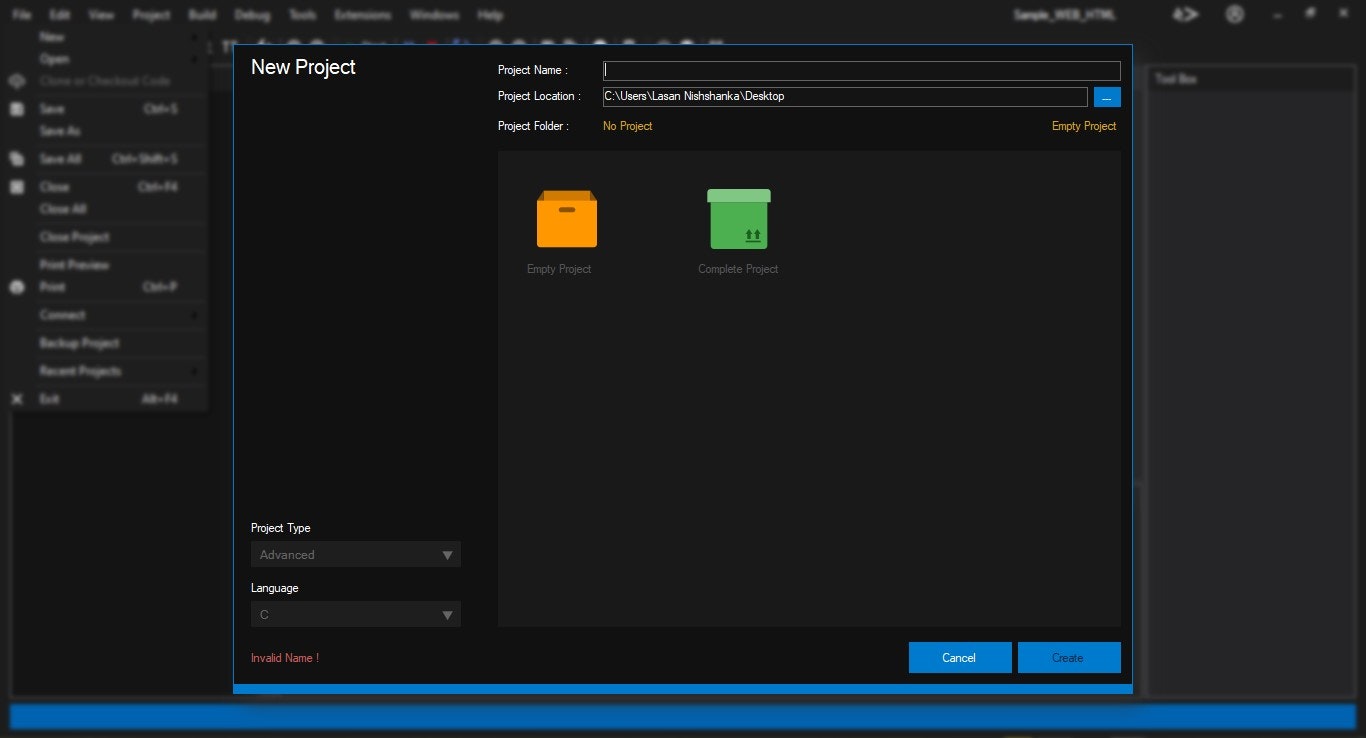Click the Save floppy icon in File menu

17,109
